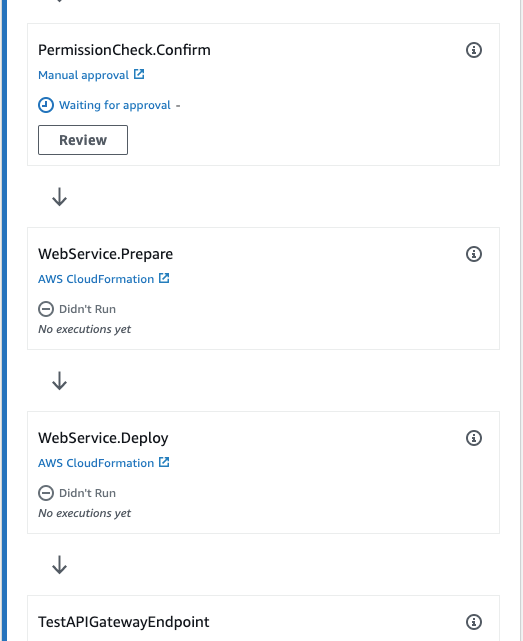Open info icon for WebService.Deploy action

click(x=474, y=438)
